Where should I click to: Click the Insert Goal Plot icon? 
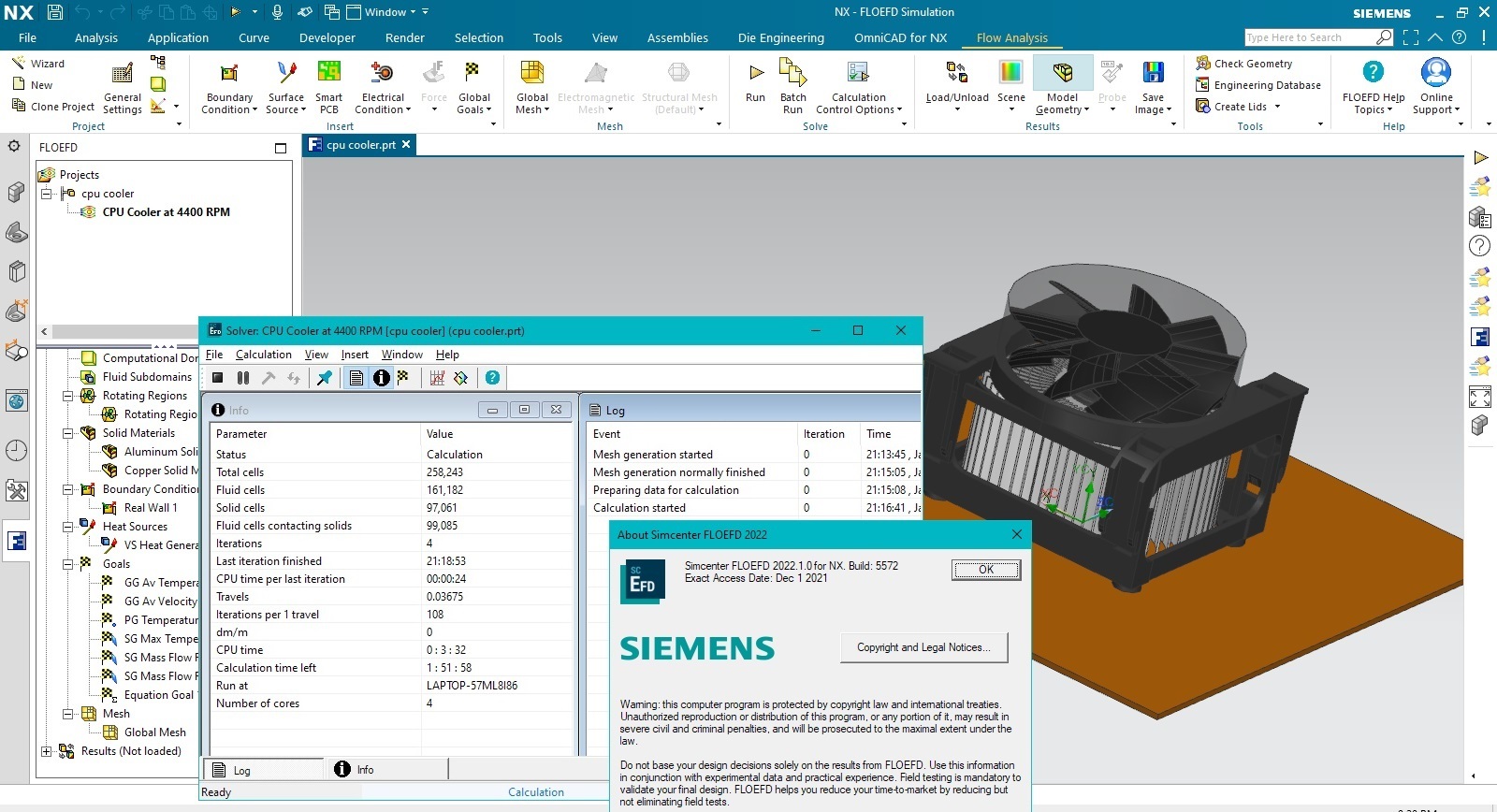(x=437, y=378)
